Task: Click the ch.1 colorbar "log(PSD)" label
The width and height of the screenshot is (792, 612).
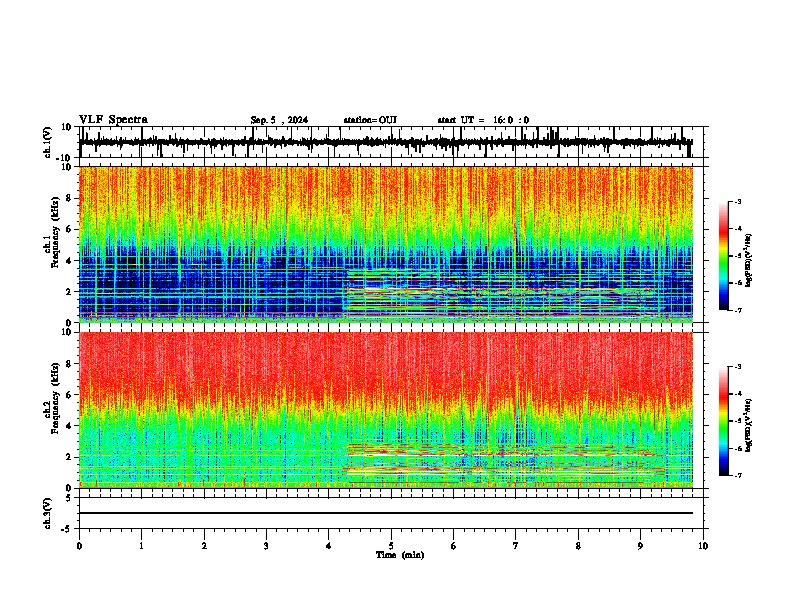Action: click(749, 260)
